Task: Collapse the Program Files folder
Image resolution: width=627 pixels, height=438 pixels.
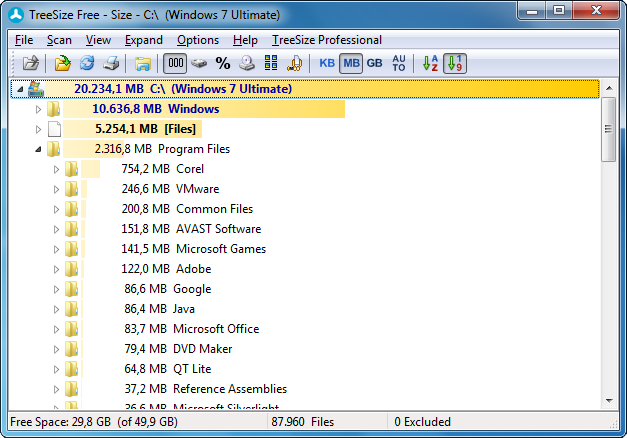Action: pyautogui.click(x=38, y=149)
